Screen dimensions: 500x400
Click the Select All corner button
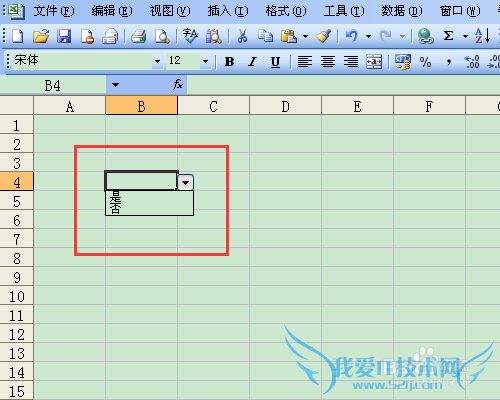point(16,106)
